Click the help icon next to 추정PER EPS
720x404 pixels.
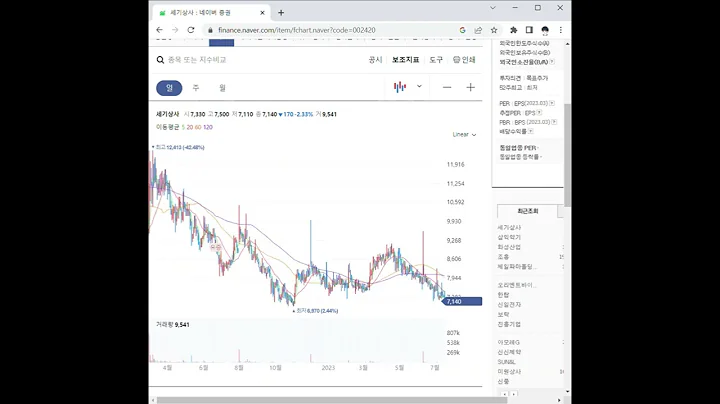coord(539,112)
